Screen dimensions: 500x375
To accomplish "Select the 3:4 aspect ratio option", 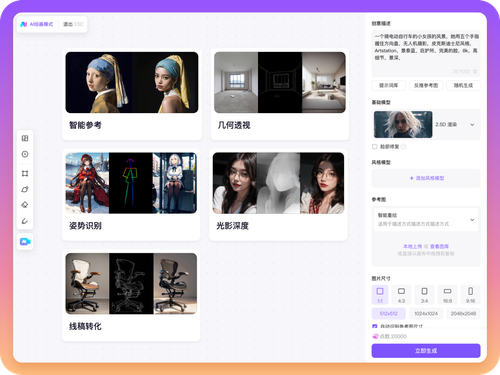I will coord(424,295).
